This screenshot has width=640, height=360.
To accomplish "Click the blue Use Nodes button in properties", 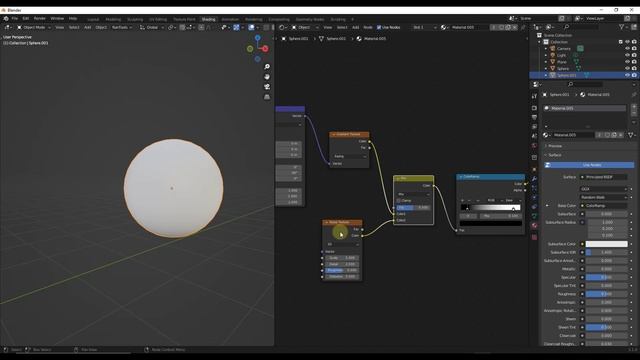I will point(589,165).
